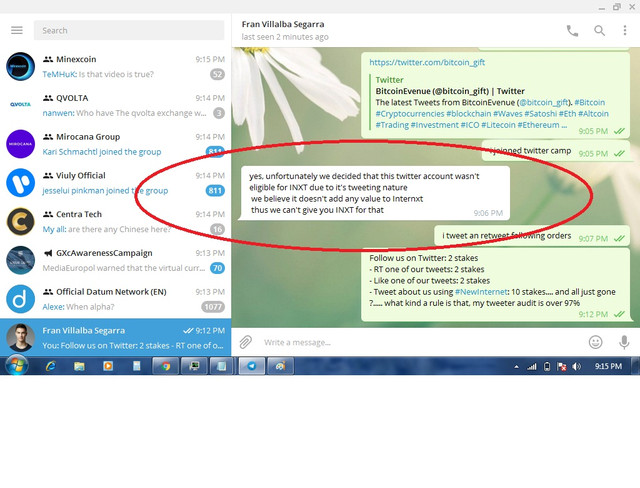The image size is (640, 488).
Task: Open the three-dot chat options menu
Action: 624,31
